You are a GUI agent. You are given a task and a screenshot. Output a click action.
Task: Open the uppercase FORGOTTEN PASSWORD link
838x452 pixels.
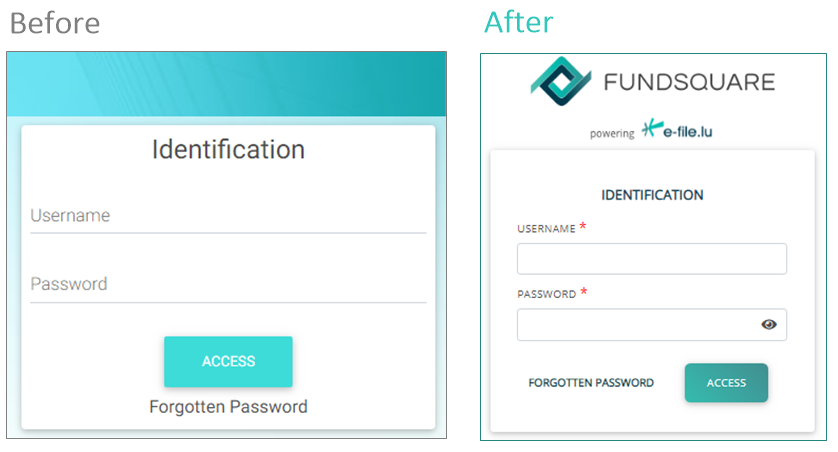(x=591, y=383)
